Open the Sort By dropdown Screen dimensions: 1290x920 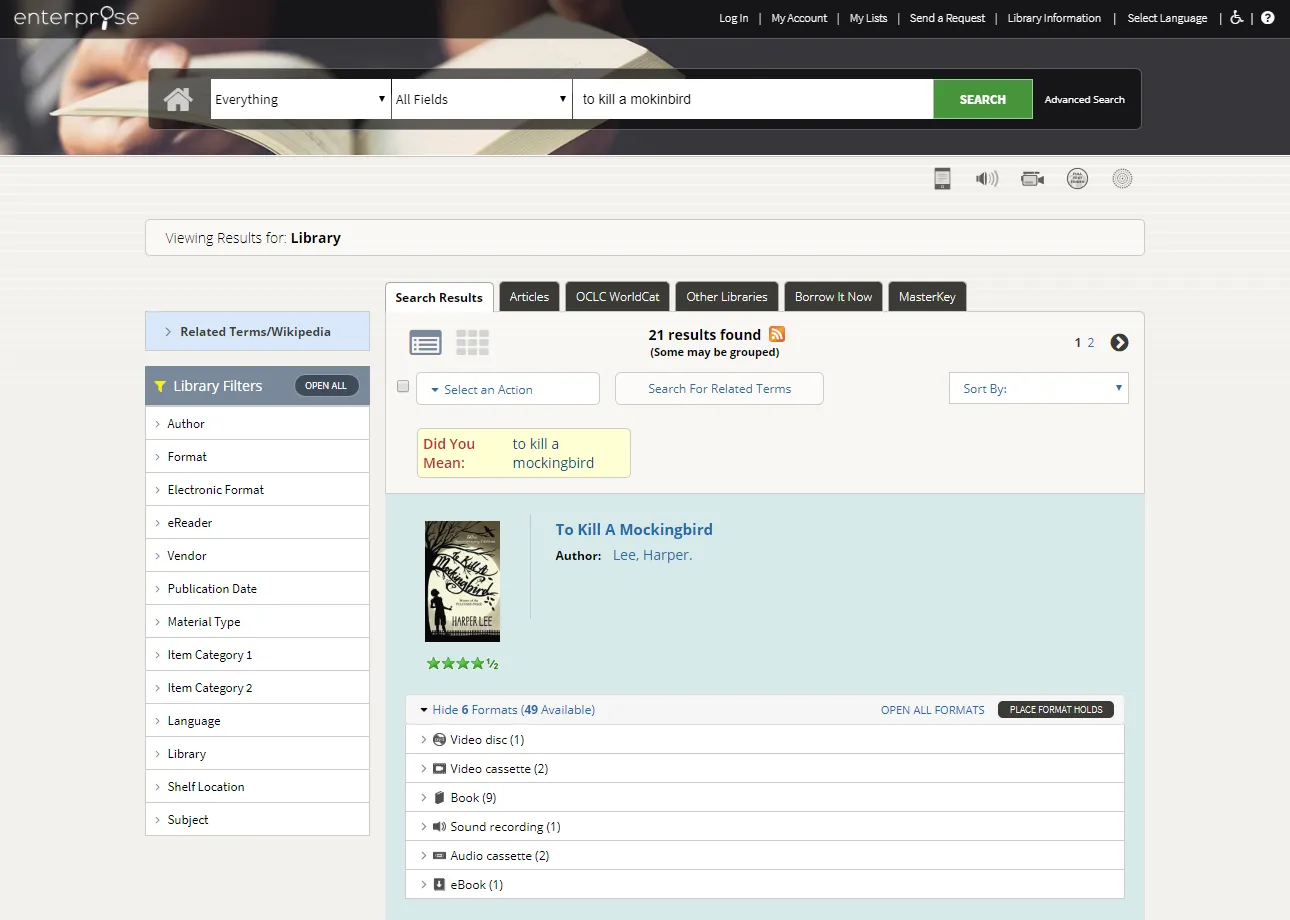1038,388
